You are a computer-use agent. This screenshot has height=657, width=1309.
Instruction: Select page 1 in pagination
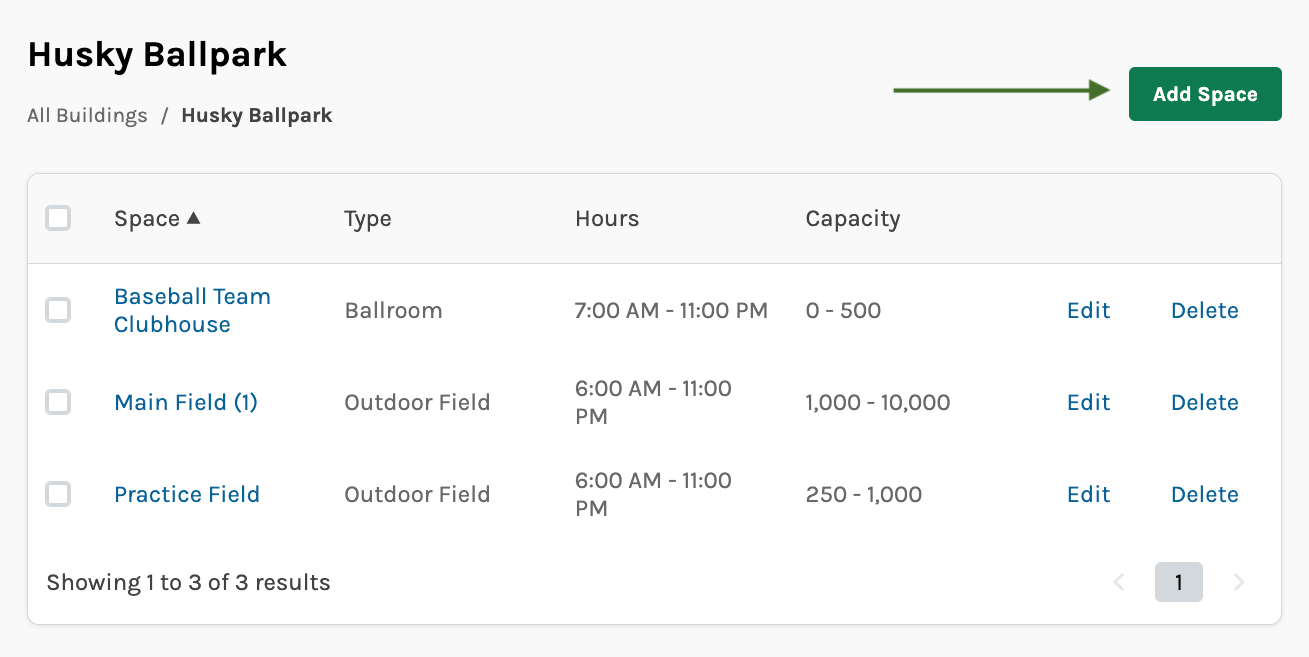(1178, 582)
